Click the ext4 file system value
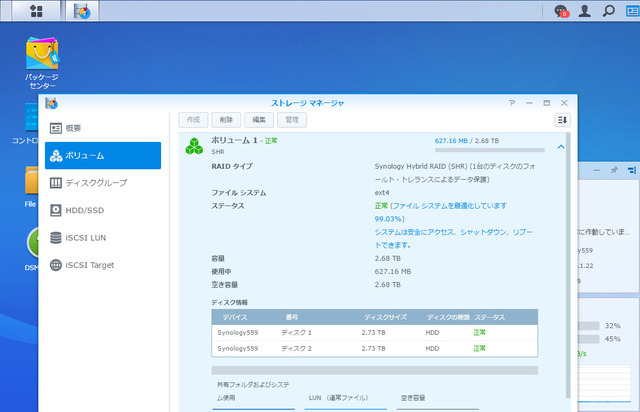Image resolution: width=640 pixels, height=412 pixels. 382,193
